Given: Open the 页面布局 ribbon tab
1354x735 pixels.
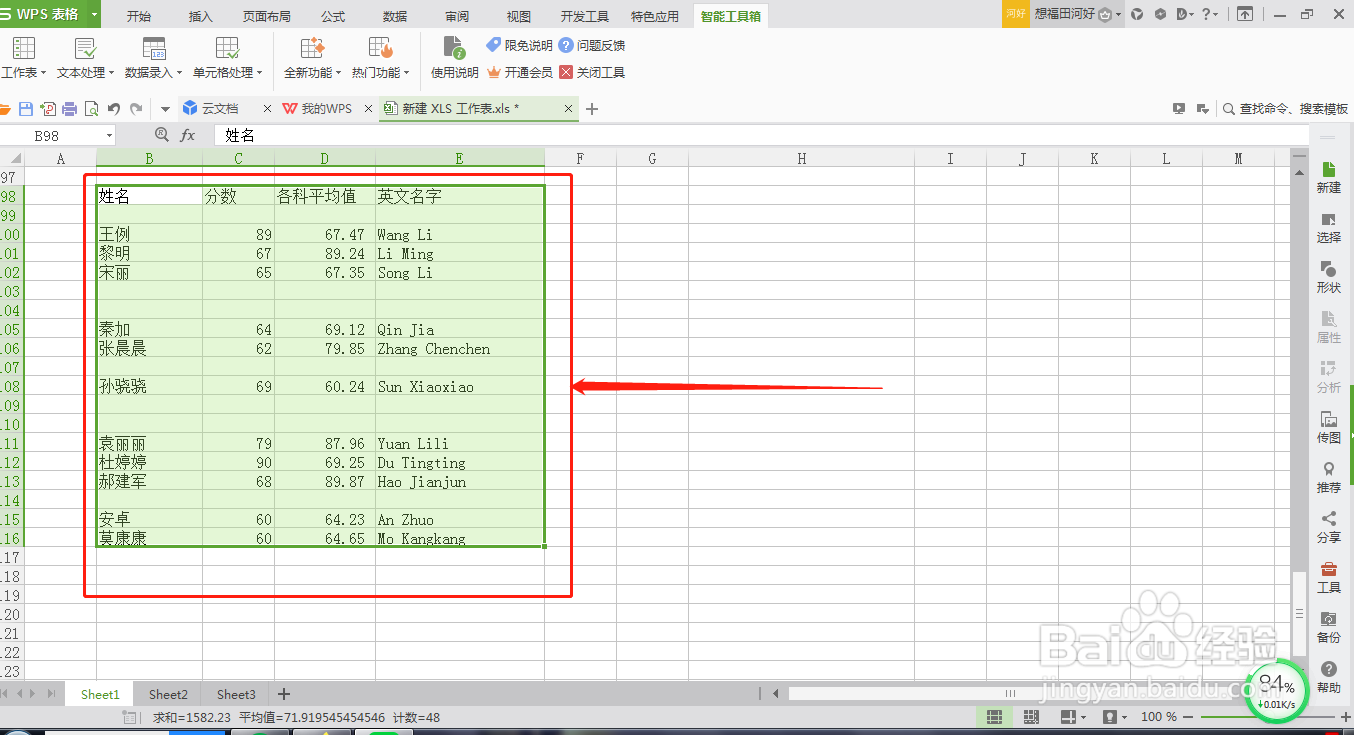Looking at the screenshot, I should click(x=267, y=16).
